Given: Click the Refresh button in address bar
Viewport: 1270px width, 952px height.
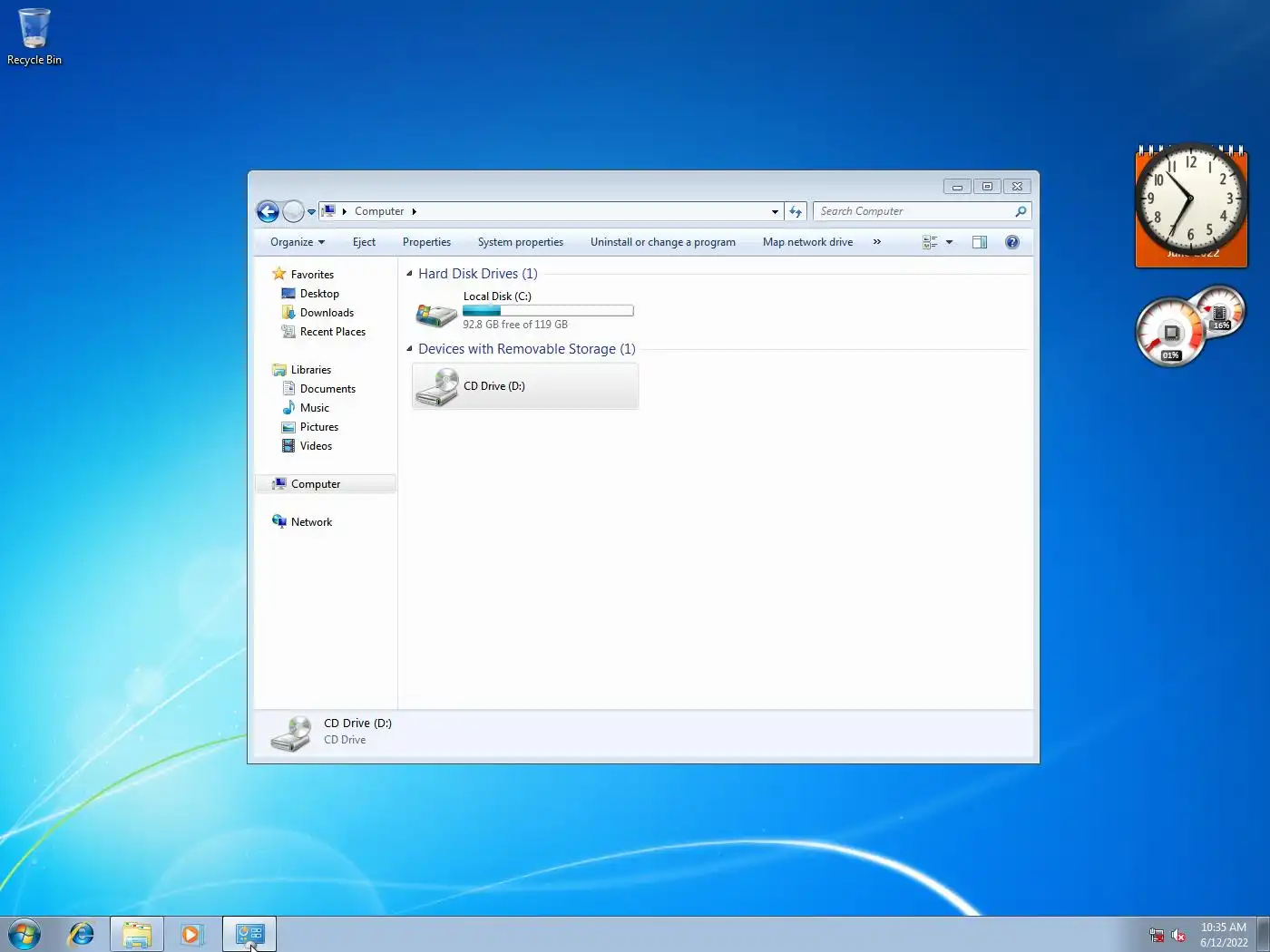Looking at the screenshot, I should 796,211.
